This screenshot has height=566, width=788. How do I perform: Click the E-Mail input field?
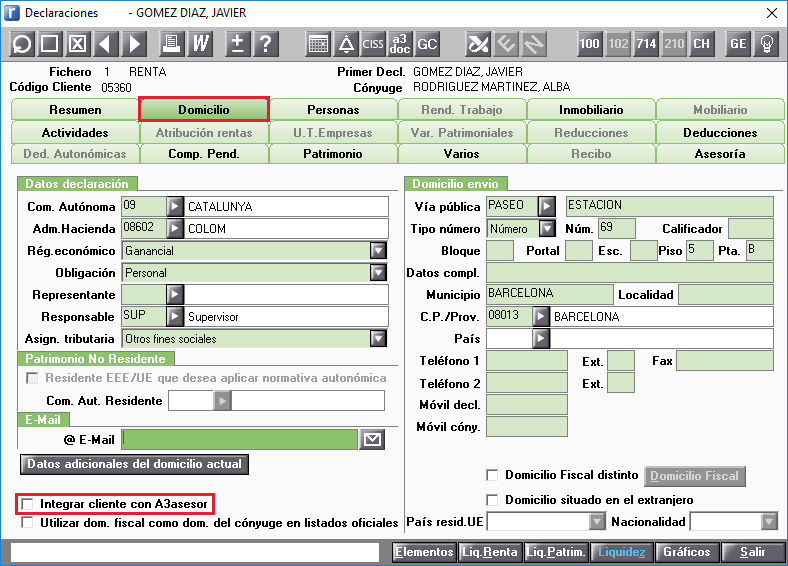point(240,440)
